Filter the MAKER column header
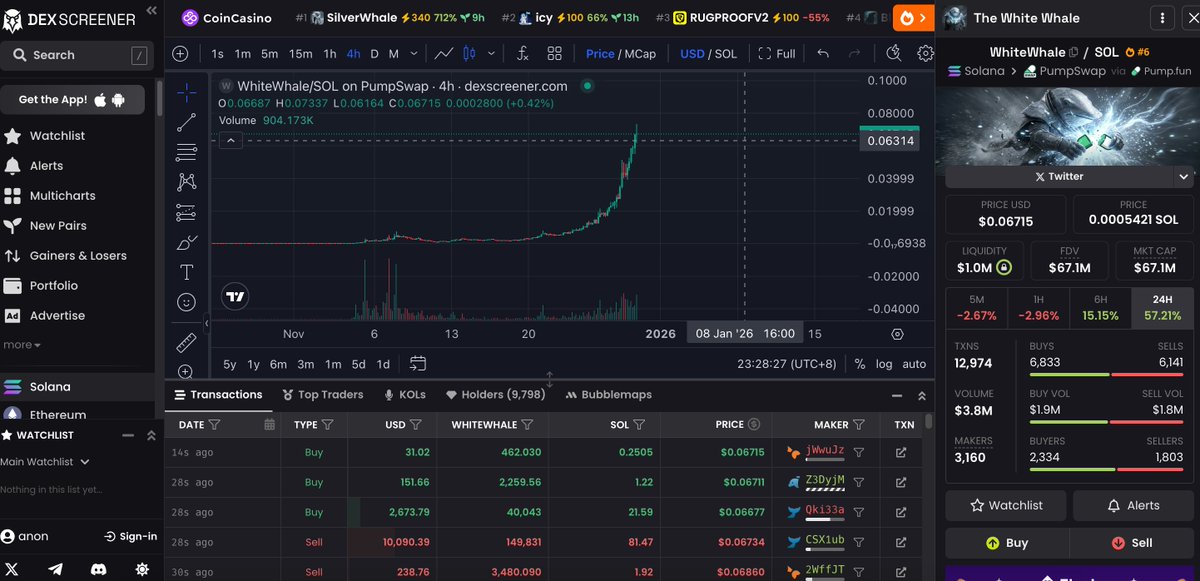The height and width of the screenshot is (581, 1200). pyautogui.click(x=858, y=425)
